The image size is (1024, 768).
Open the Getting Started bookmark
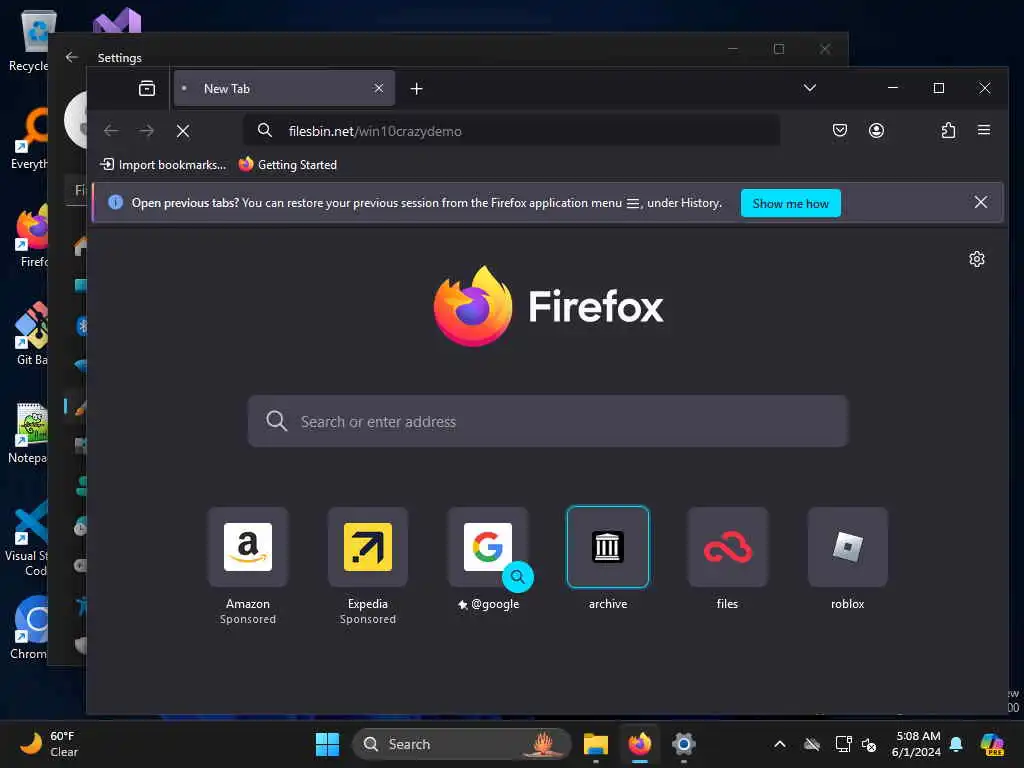click(x=288, y=165)
